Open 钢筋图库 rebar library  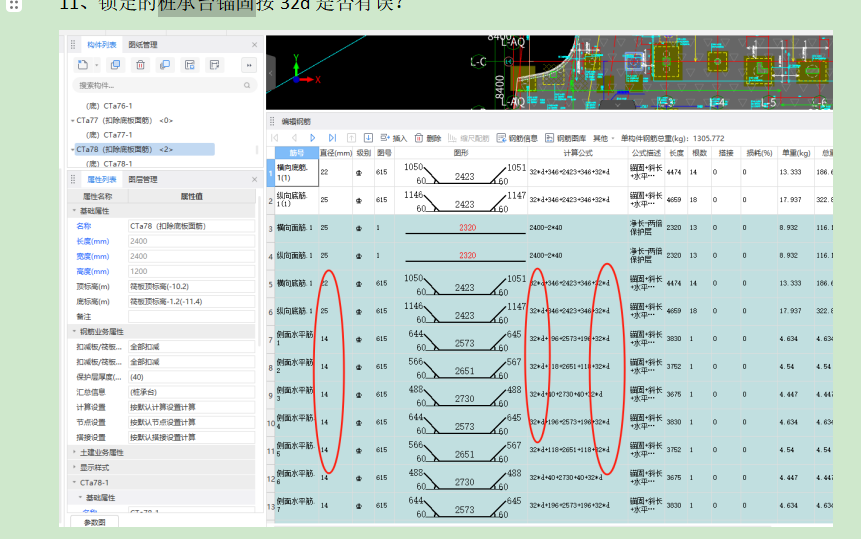(x=566, y=138)
